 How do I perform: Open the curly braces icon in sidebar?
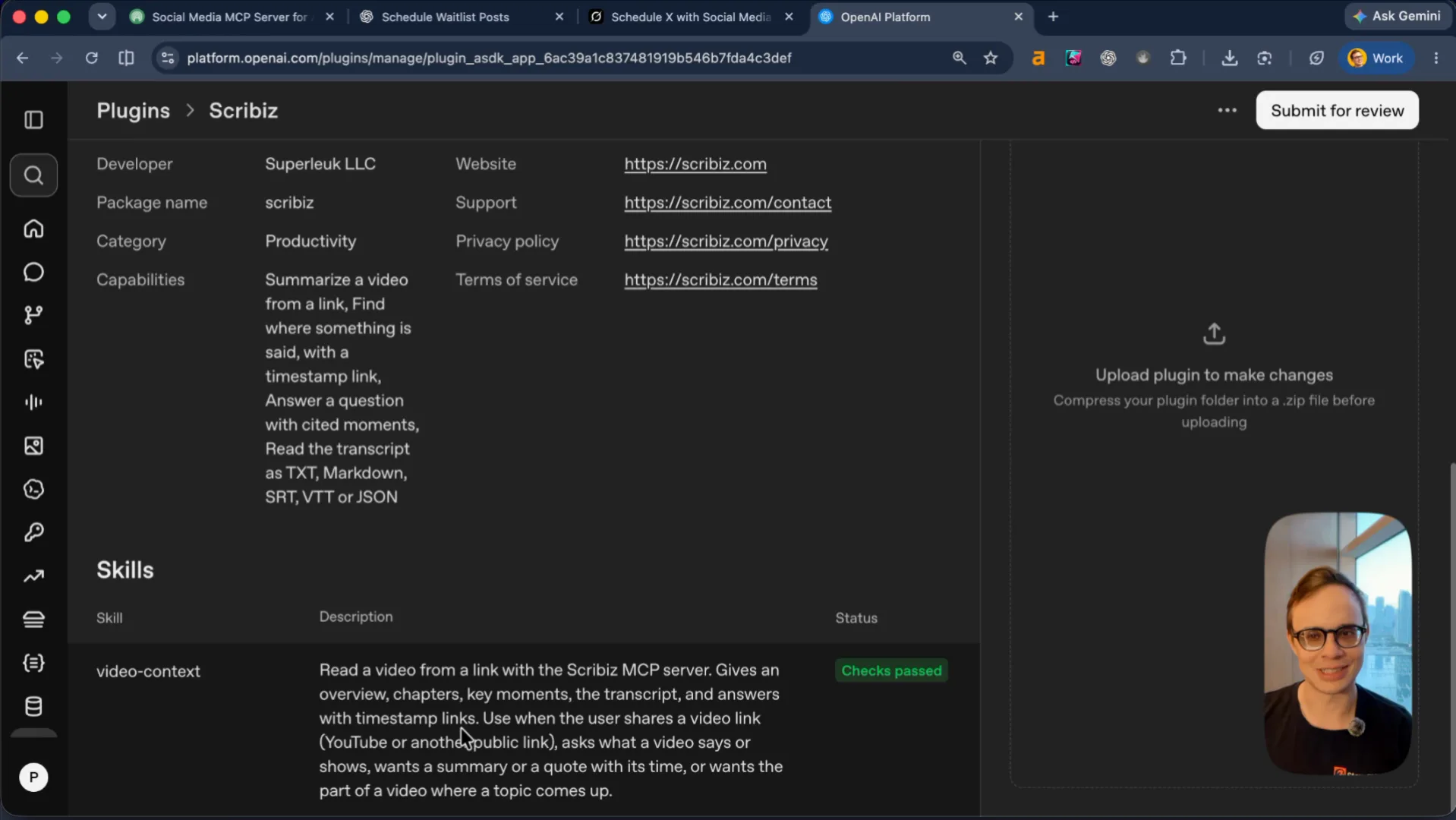[x=33, y=663]
